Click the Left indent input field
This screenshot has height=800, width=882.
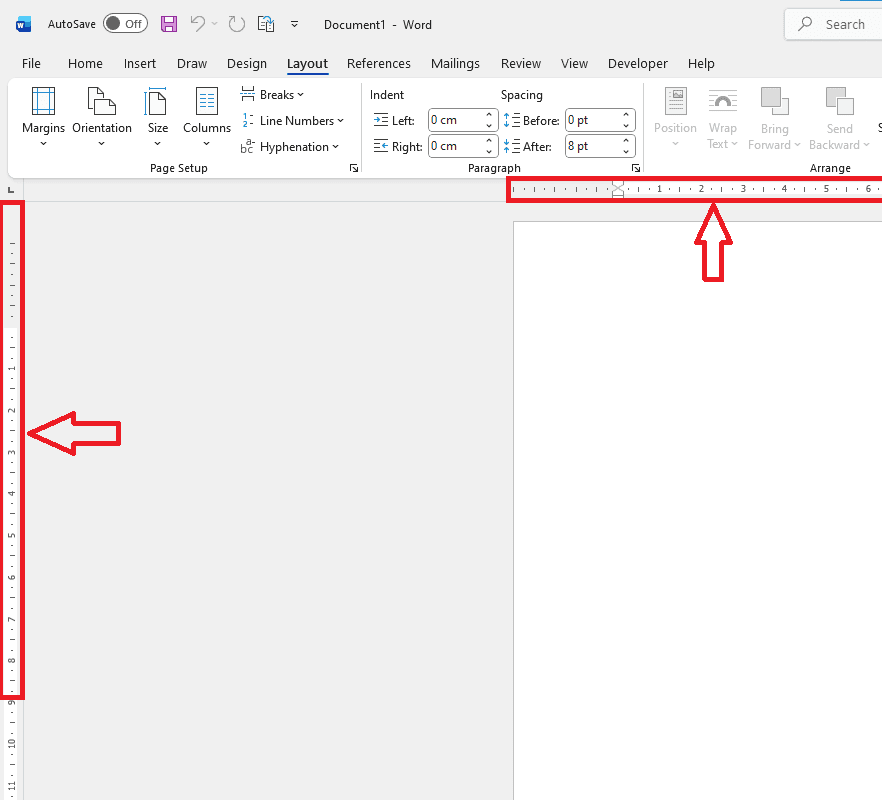[x=455, y=120]
